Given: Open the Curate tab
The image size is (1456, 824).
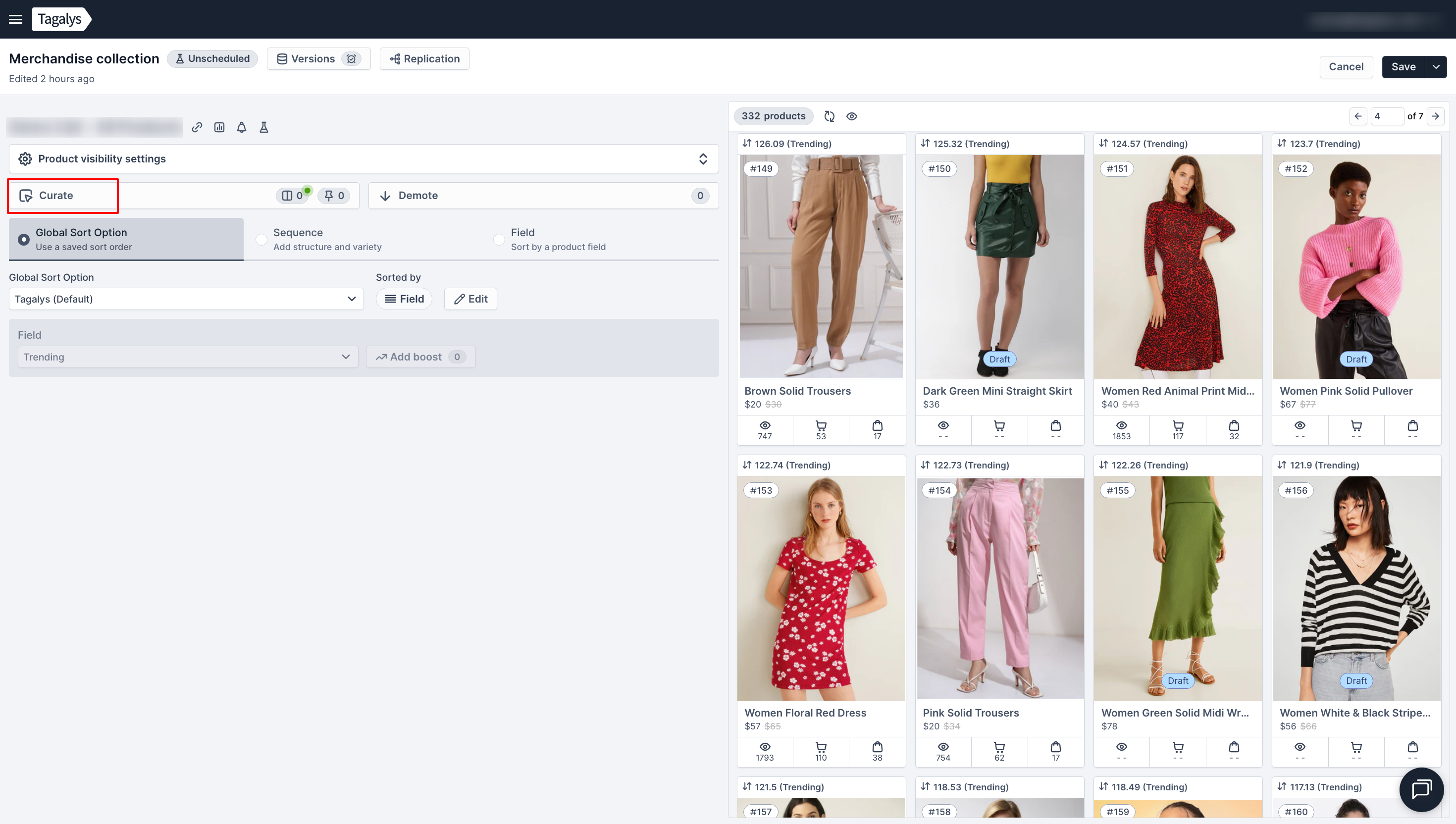Looking at the screenshot, I should (56, 196).
